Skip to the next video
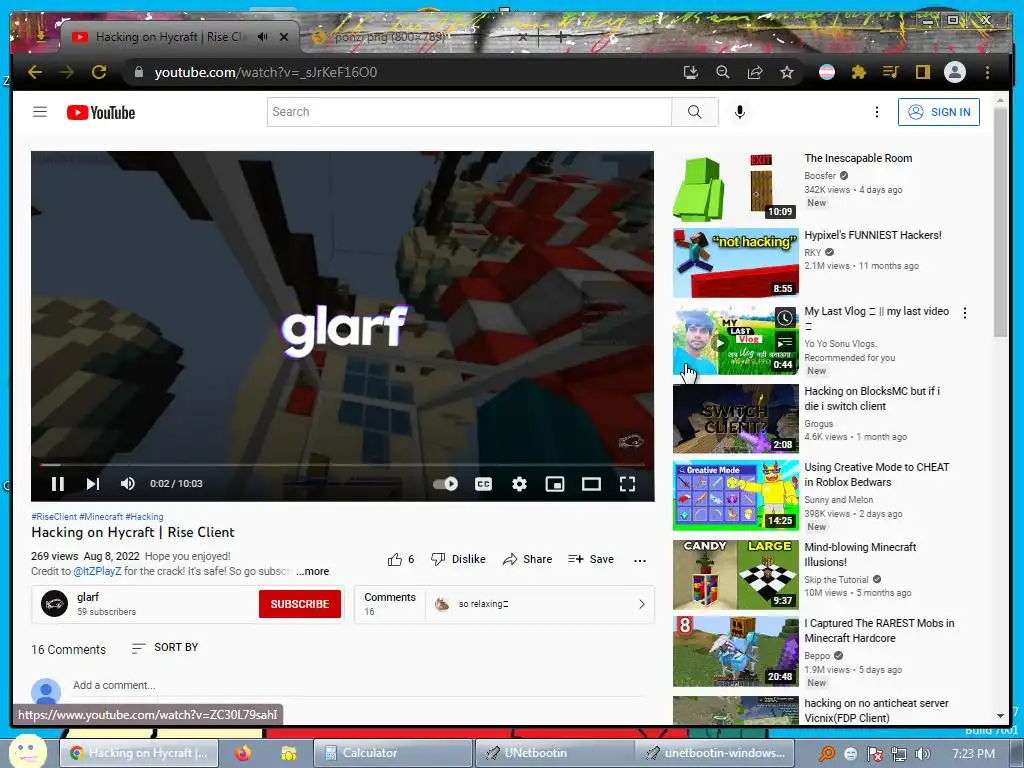 (x=93, y=484)
